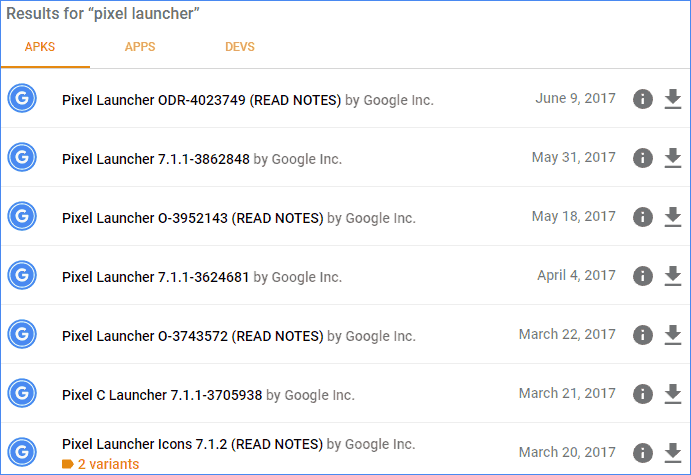
Task: Open Pixel Launcher ODR-4023749 (READ NOTES) link
Action: [201, 100]
